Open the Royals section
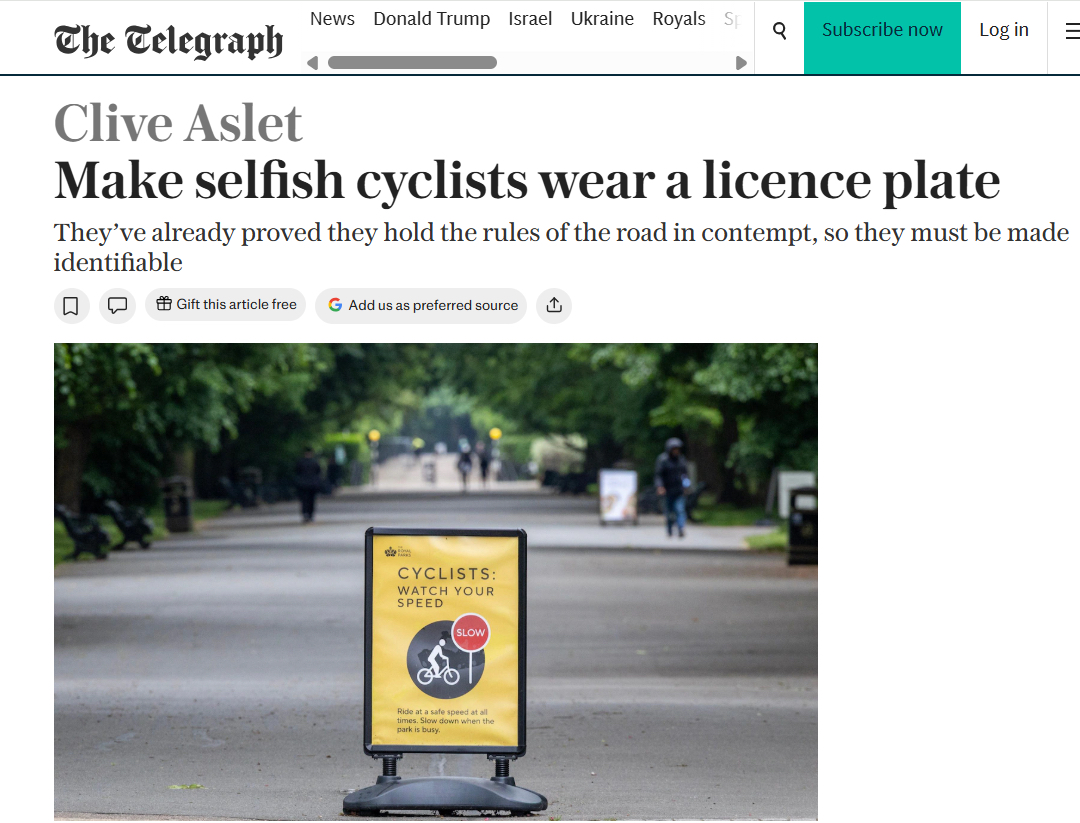This screenshot has width=1080, height=823. [678, 19]
